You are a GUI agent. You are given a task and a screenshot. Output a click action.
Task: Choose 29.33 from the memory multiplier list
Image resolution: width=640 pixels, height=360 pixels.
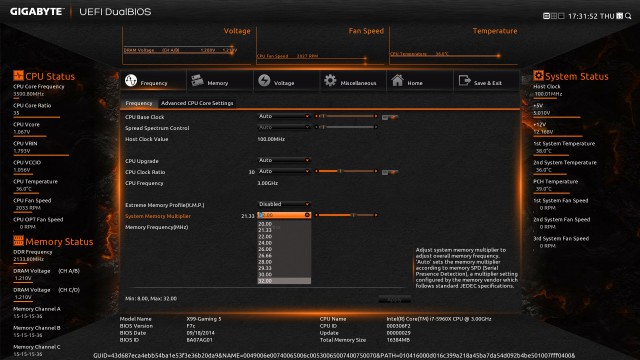pyautogui.click(x=284, y=268)
